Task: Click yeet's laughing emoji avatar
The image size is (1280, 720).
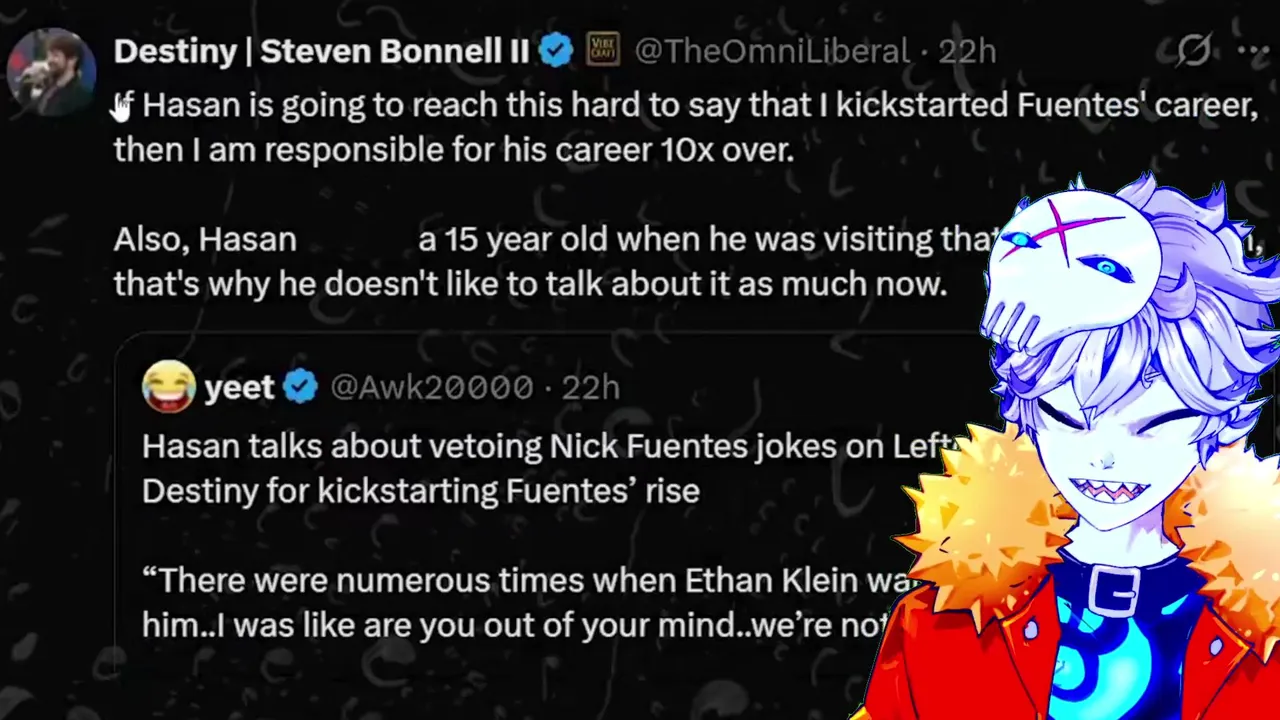Action: click(x=168, y=387)
